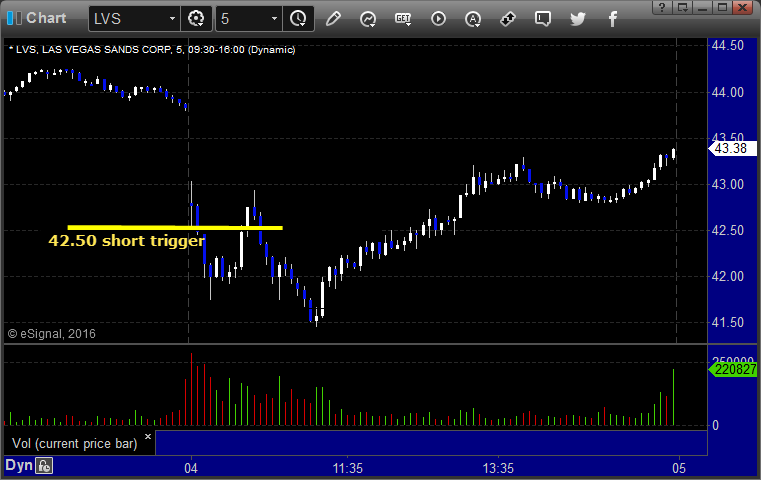
Task: Click the Vol (current price bar) label
Action: (x=75, y=444)
